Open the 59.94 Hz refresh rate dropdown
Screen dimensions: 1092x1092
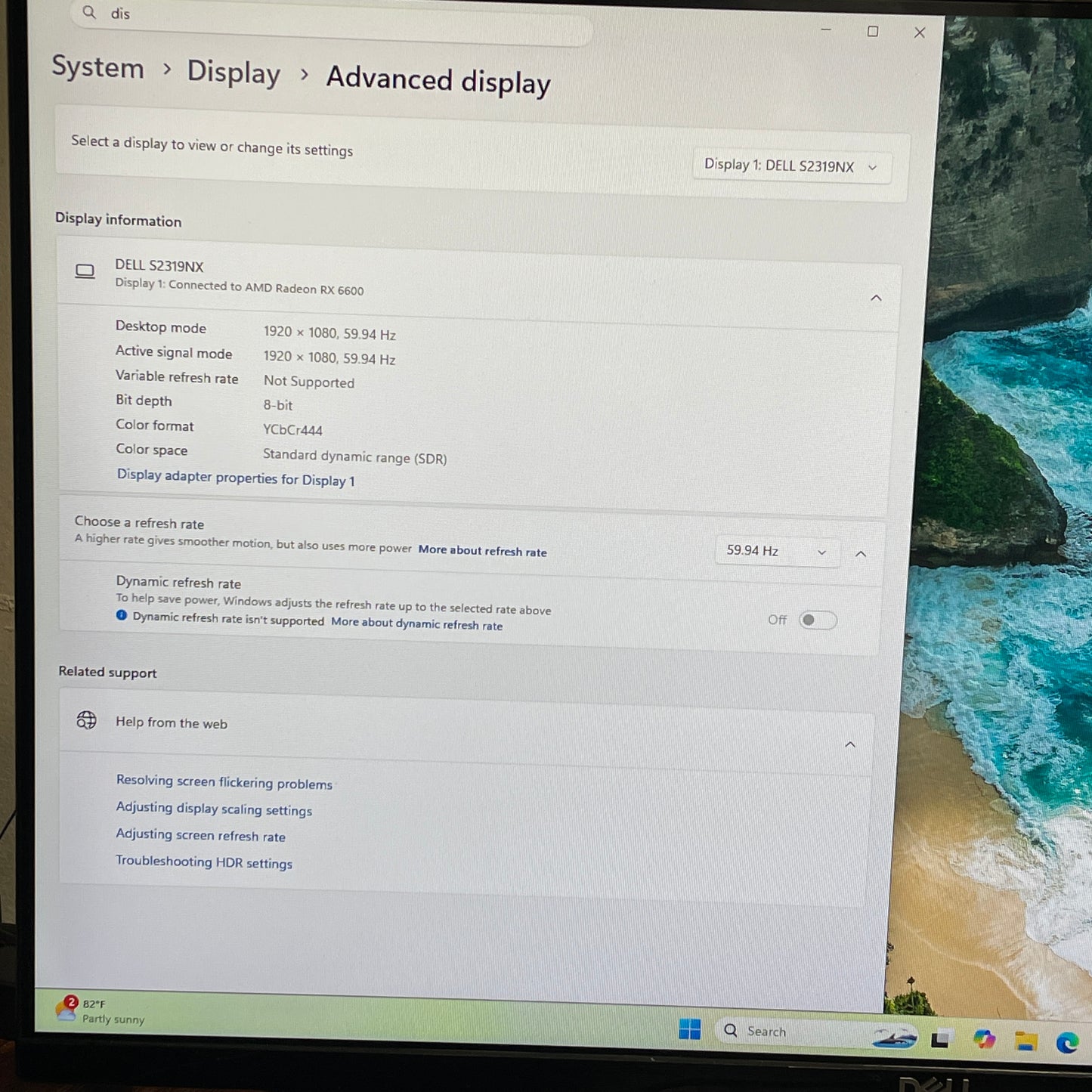click(778, 551)
